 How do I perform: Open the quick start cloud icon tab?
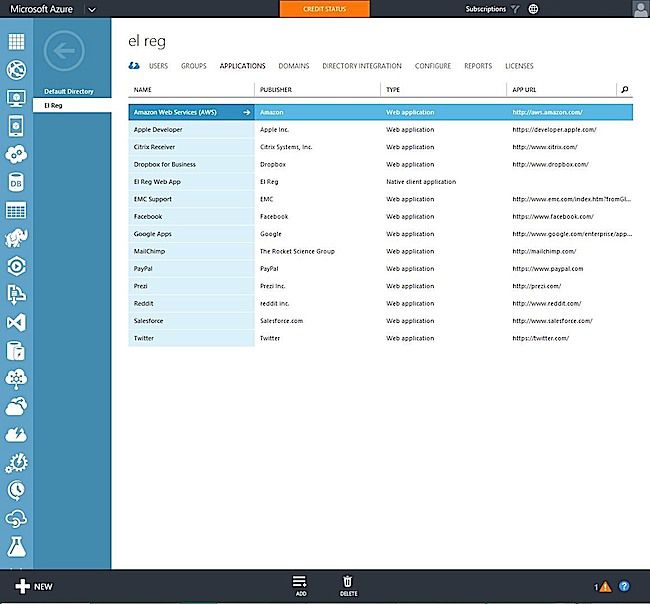pyautogui.click(x=134, y=66)
